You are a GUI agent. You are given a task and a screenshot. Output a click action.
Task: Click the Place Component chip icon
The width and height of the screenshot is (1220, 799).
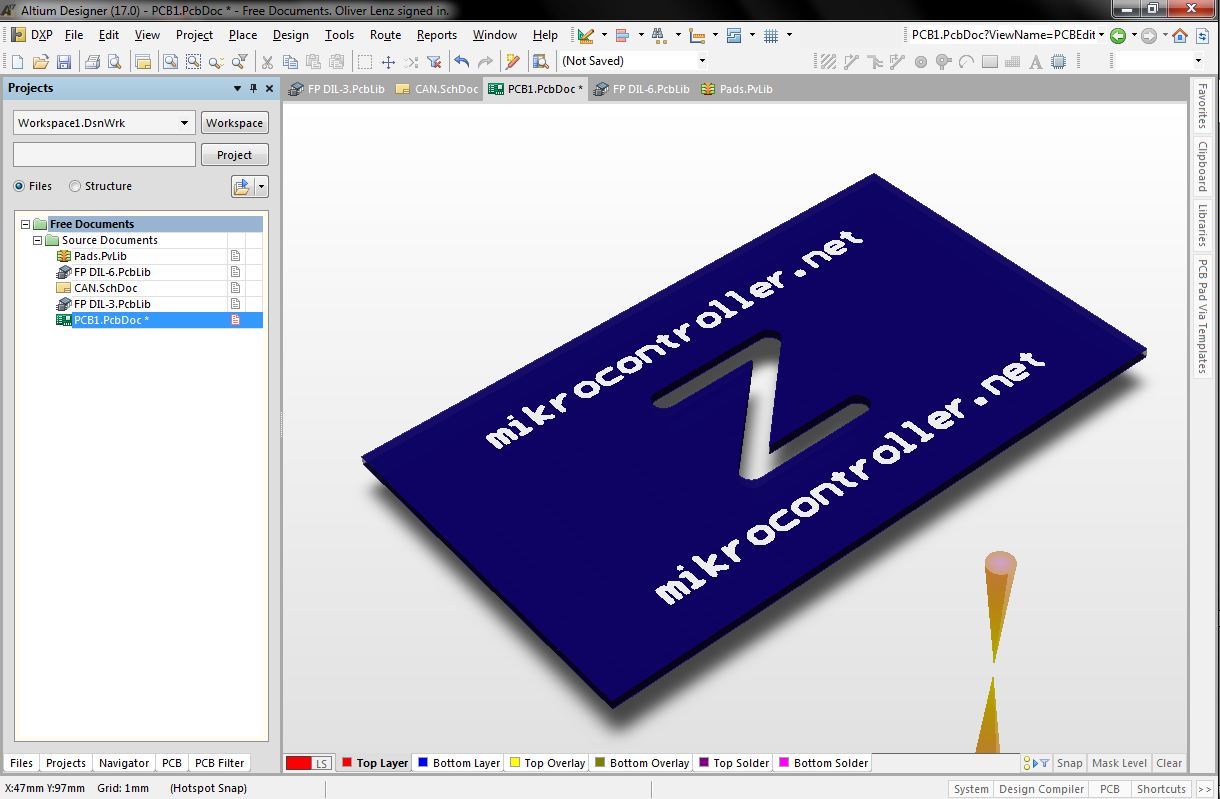coord(1058,62)
